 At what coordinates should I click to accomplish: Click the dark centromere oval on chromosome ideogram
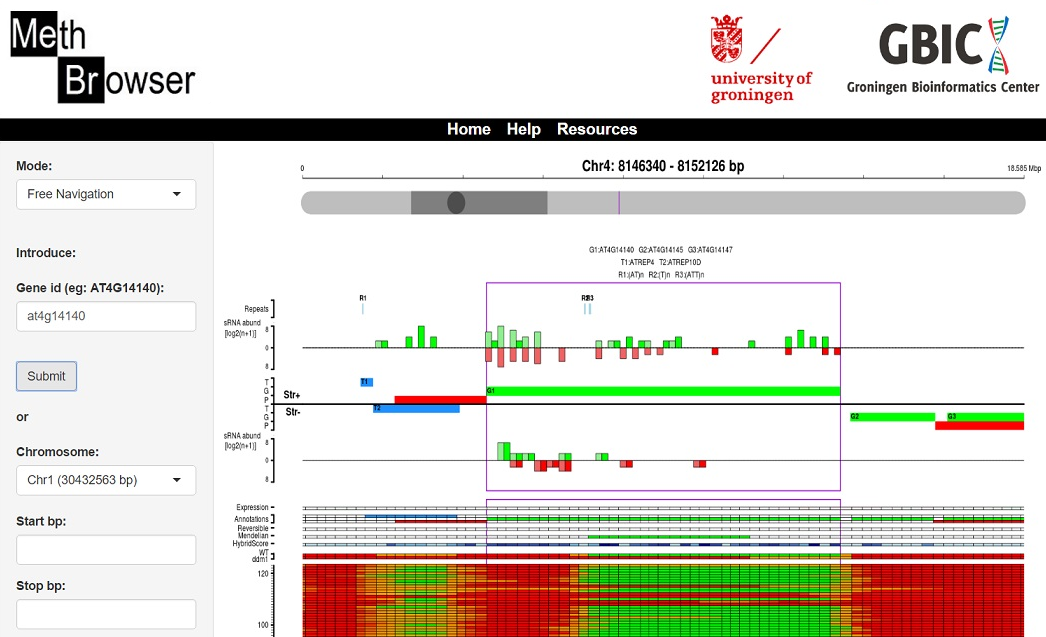pos(456,203)
